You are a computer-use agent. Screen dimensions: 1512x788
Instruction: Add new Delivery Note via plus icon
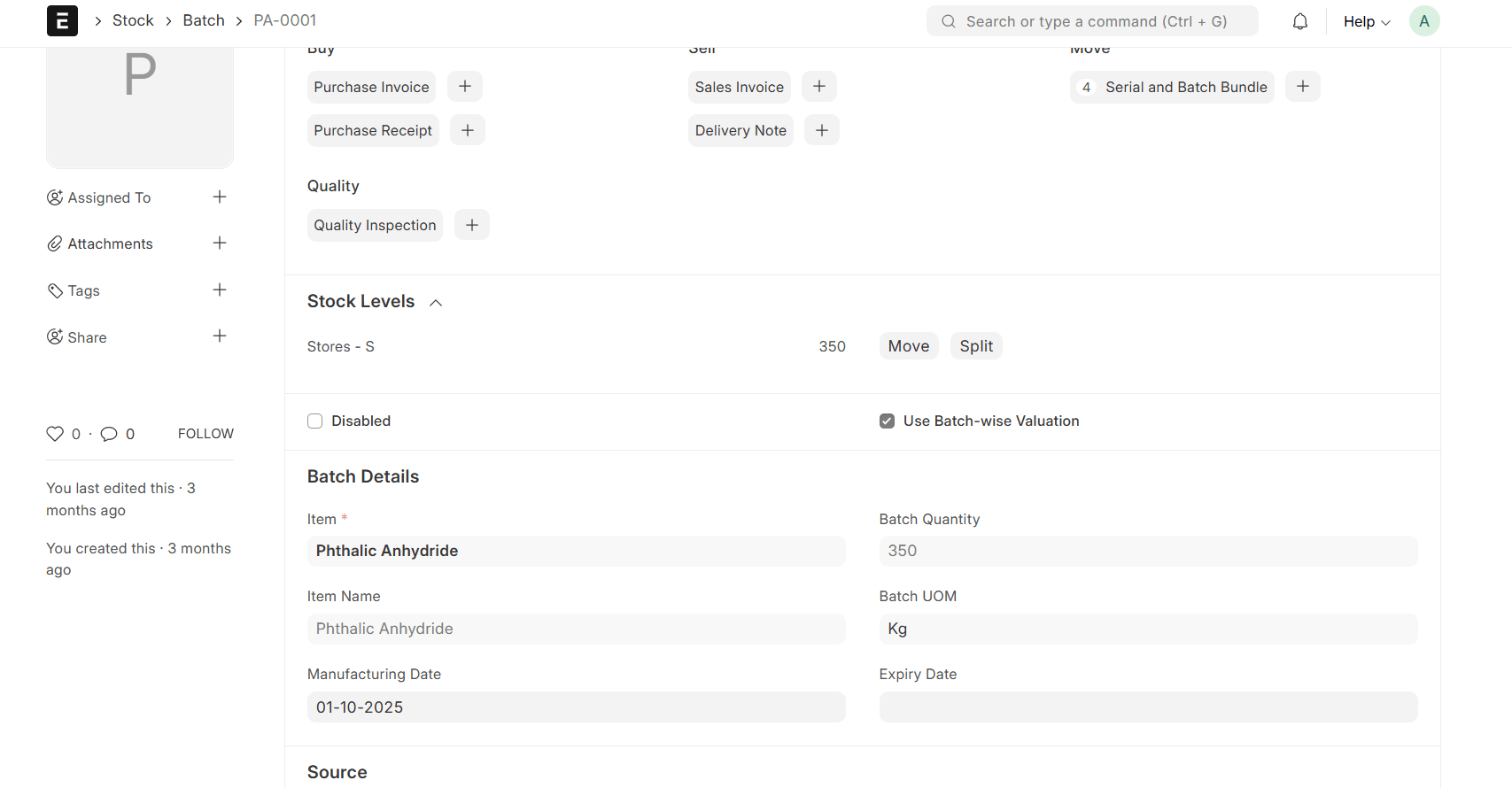pos(821,130)
